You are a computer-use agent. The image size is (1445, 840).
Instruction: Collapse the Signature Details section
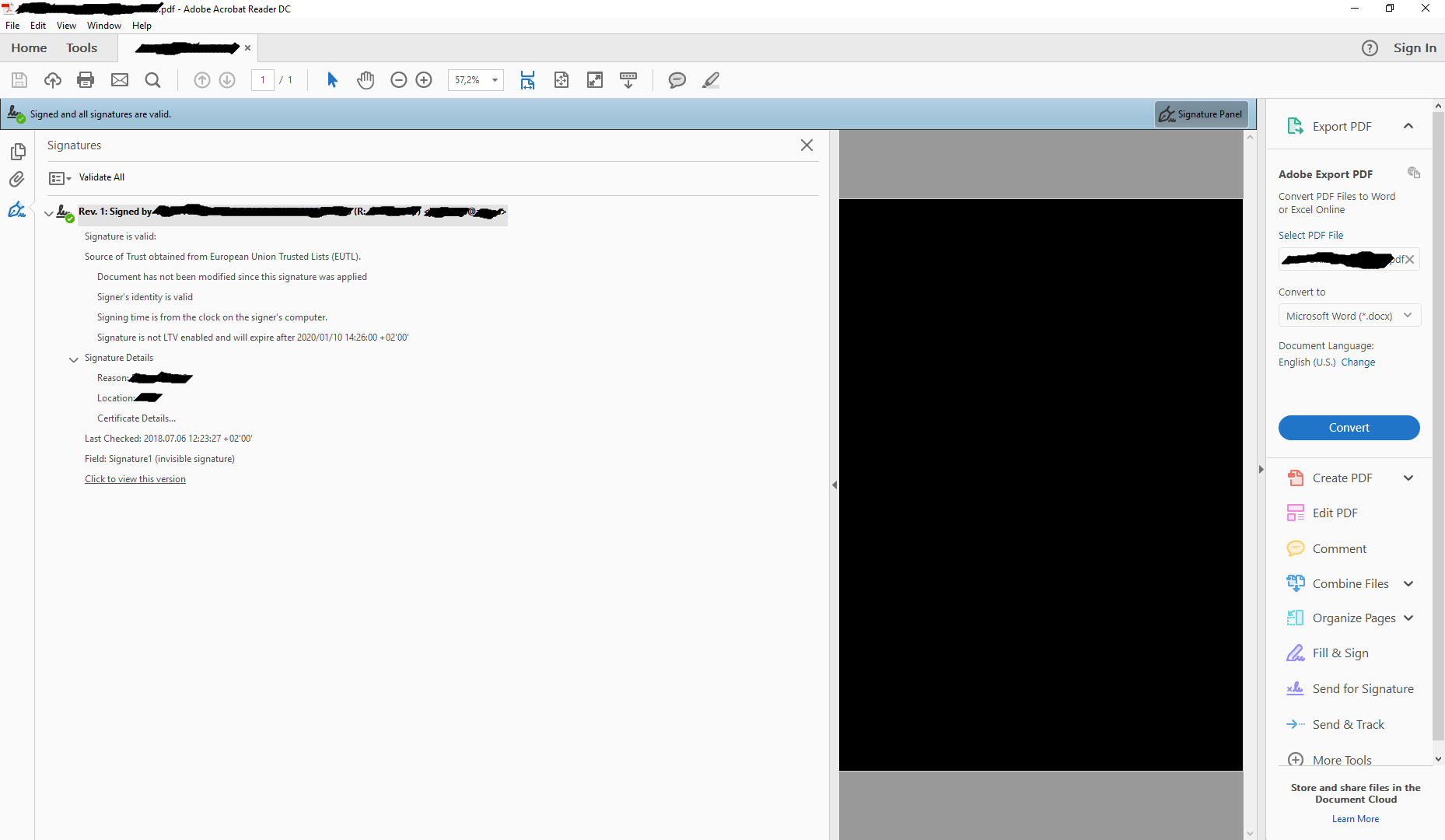(x=74, y=359)
